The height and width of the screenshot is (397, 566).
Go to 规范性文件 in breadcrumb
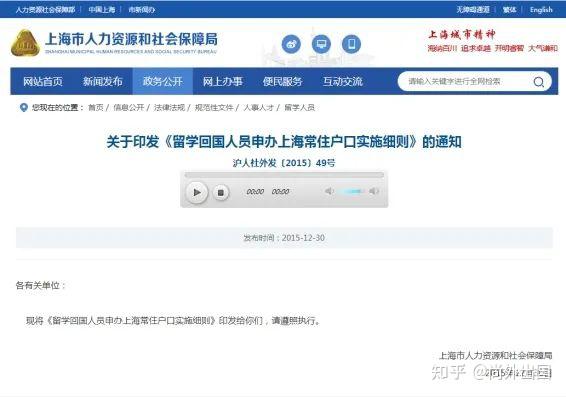pyautogui.click(x=214, y=108)
